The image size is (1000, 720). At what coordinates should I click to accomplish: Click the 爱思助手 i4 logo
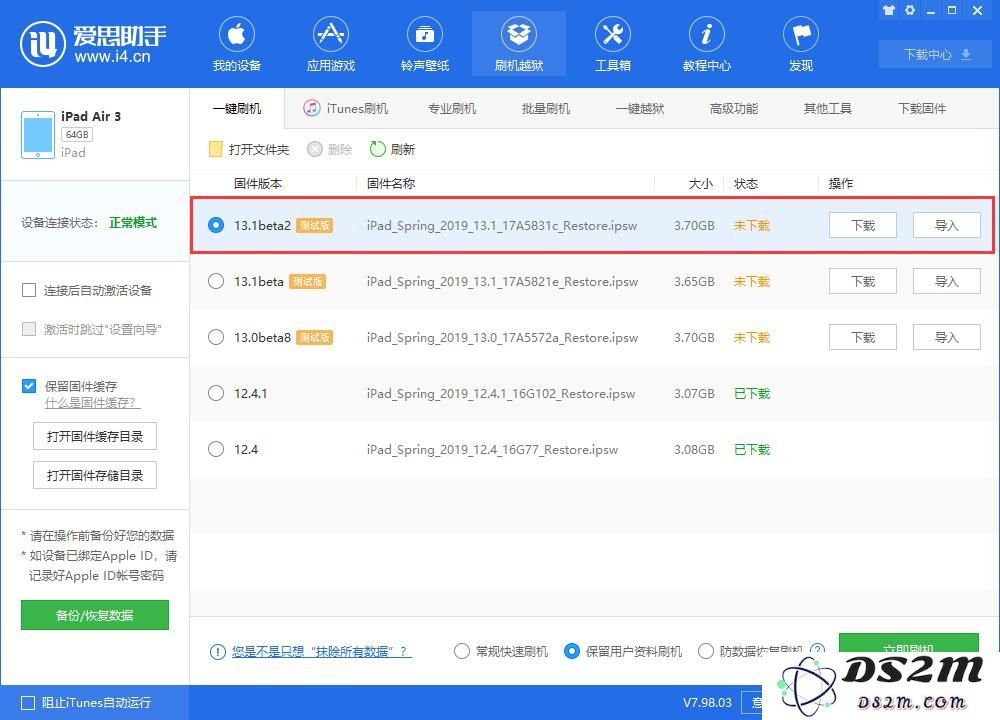click(x=93, y=43)
